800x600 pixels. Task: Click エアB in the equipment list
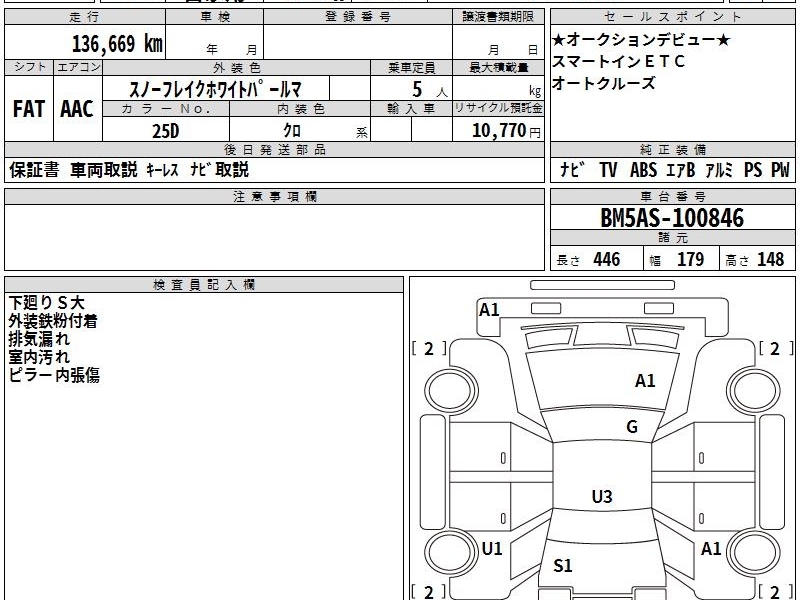point(681,170)
